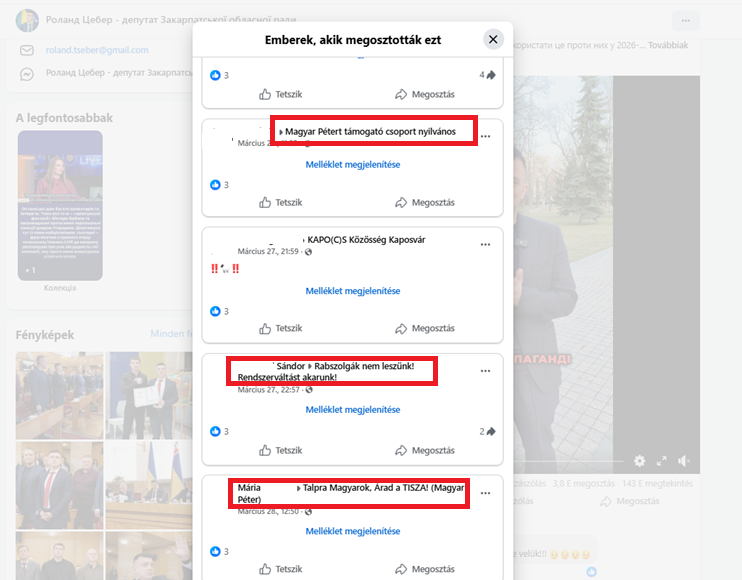Viewport: 742px width, 580px height.
Task: Open options menu for Magyar Pétert támogató post
Action: [486, 137]
